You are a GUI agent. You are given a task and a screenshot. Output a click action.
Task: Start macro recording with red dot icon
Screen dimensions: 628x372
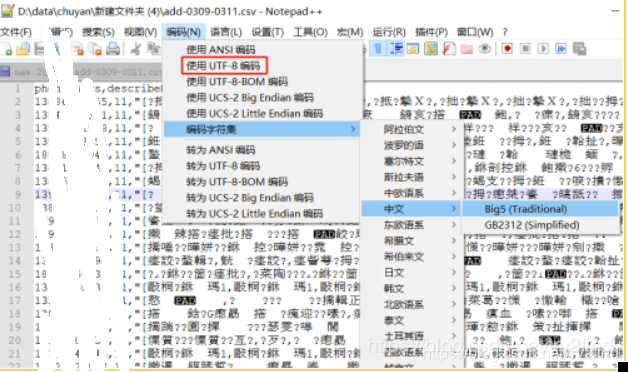point(507,49)
